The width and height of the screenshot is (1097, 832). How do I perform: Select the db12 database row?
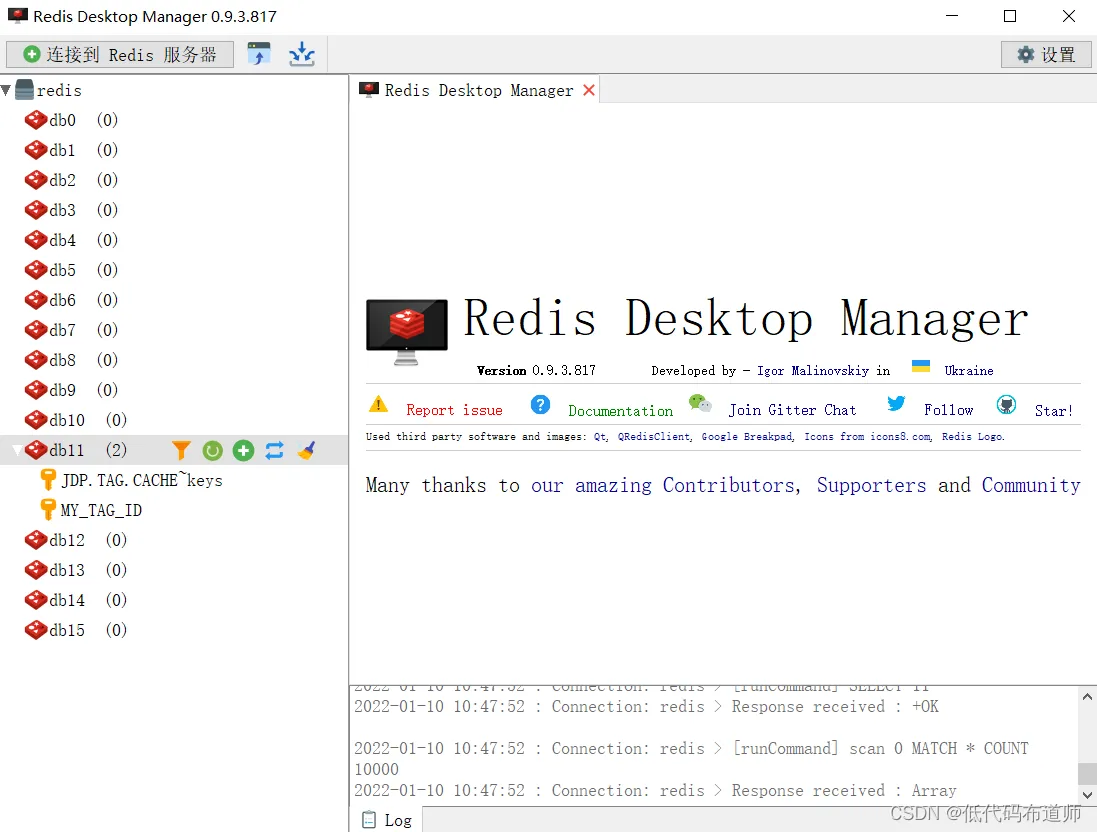pos(174,540)
